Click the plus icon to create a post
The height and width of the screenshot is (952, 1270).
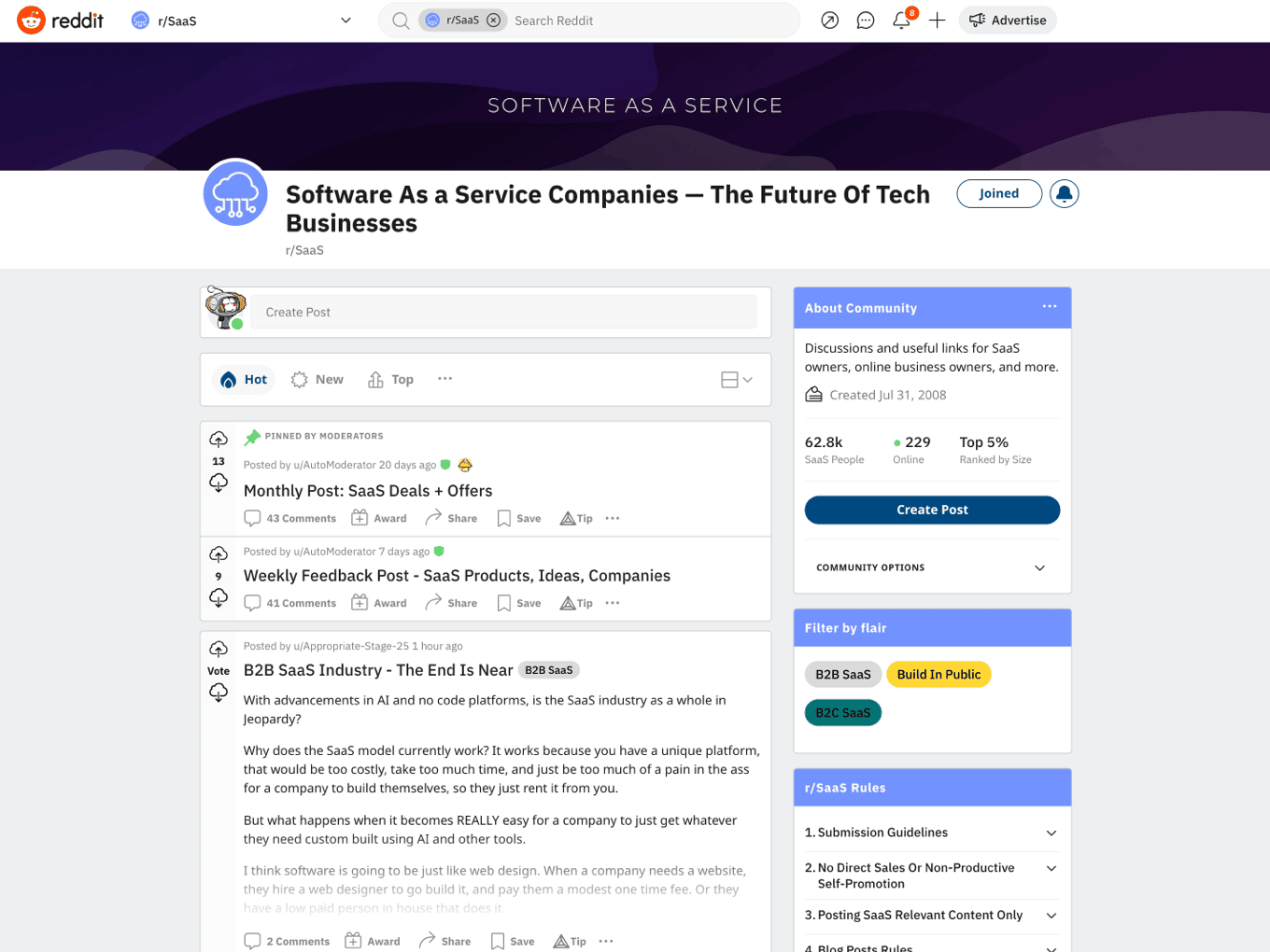[x=937, y=20]
